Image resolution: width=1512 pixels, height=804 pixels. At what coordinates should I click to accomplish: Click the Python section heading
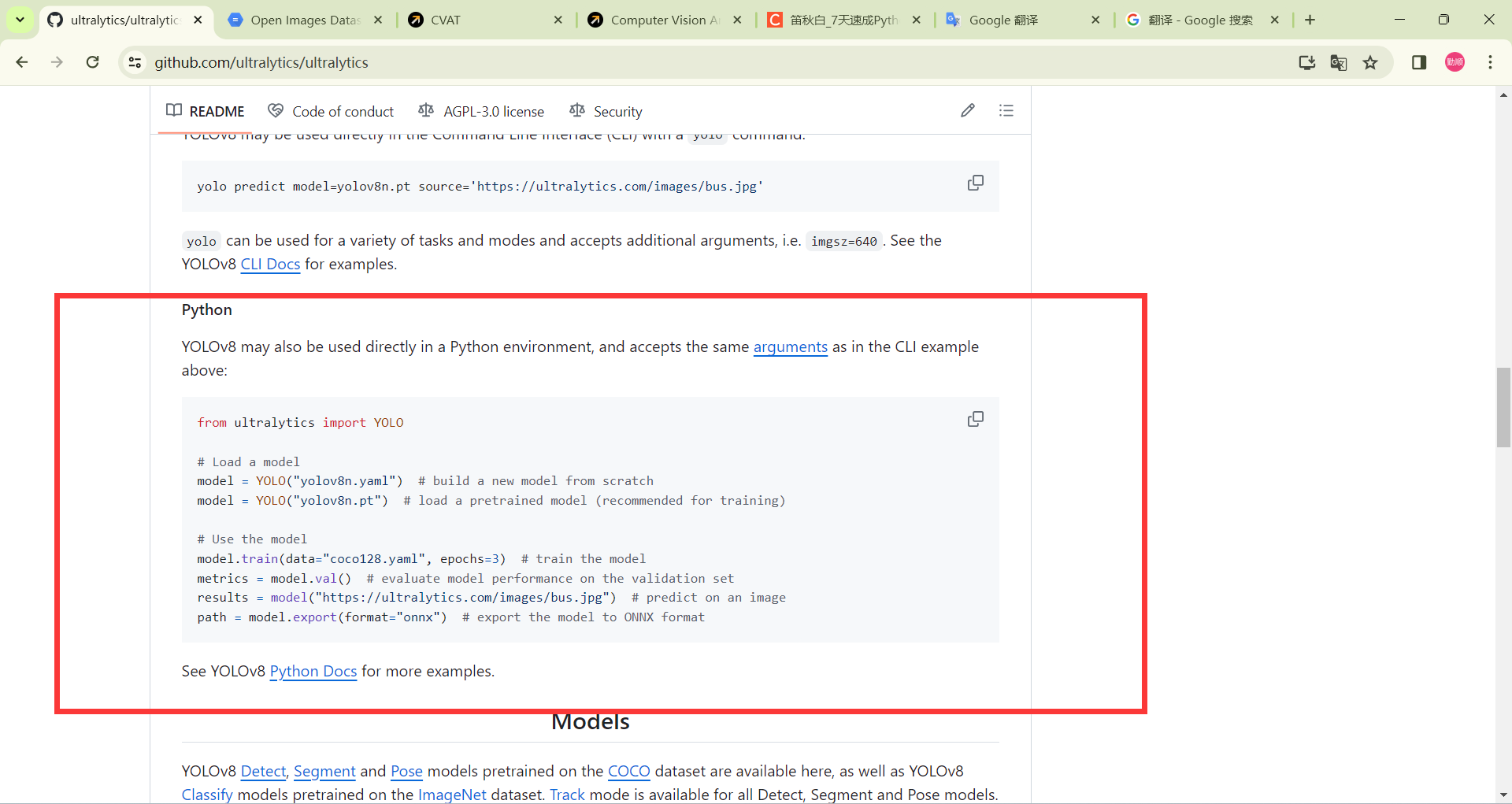tap(206, 309)
